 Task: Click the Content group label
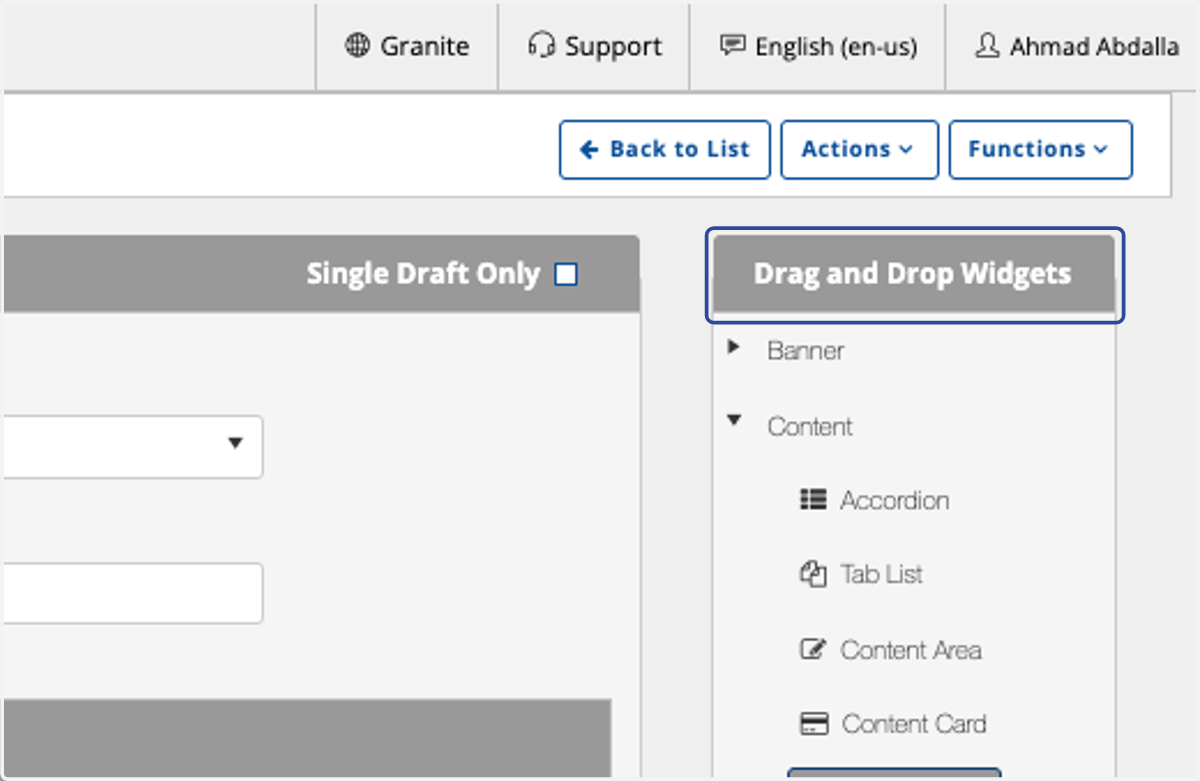pos(810,426)
